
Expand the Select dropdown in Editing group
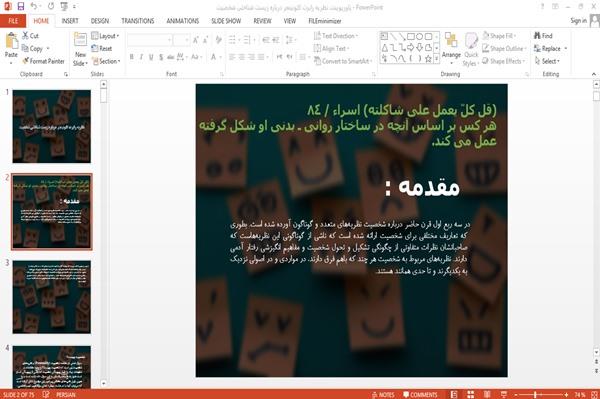[547, 61]
